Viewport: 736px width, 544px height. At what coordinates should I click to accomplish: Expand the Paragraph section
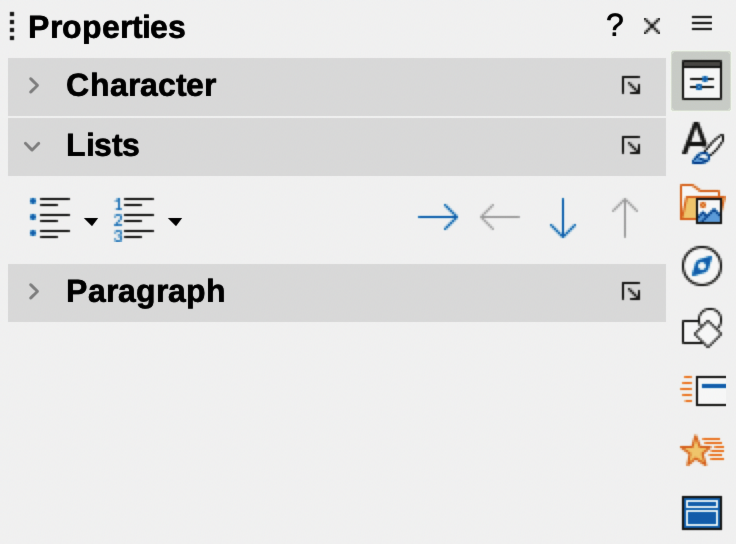coord(34,292)
